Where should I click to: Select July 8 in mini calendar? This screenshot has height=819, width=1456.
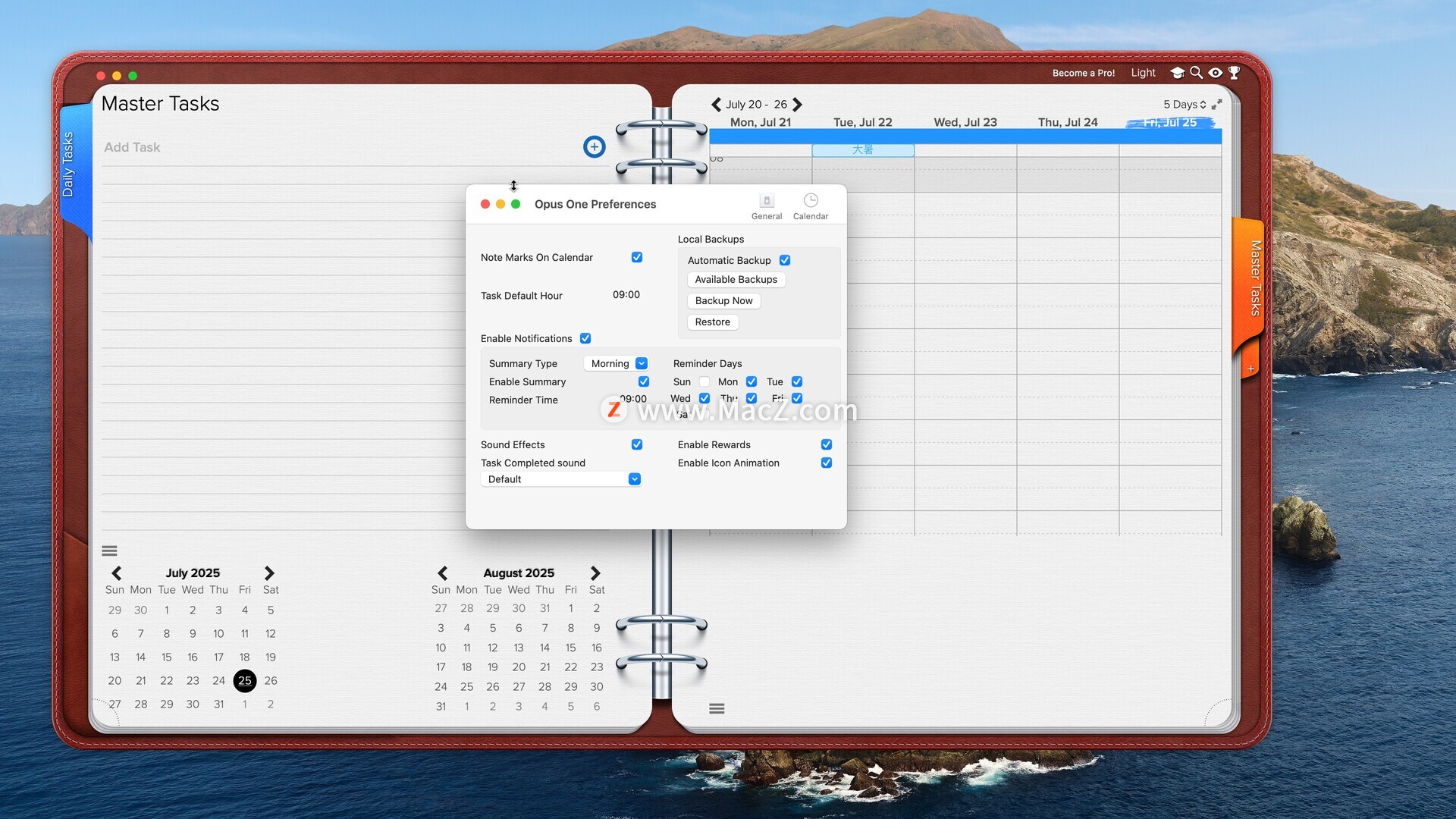click(167, 634)
